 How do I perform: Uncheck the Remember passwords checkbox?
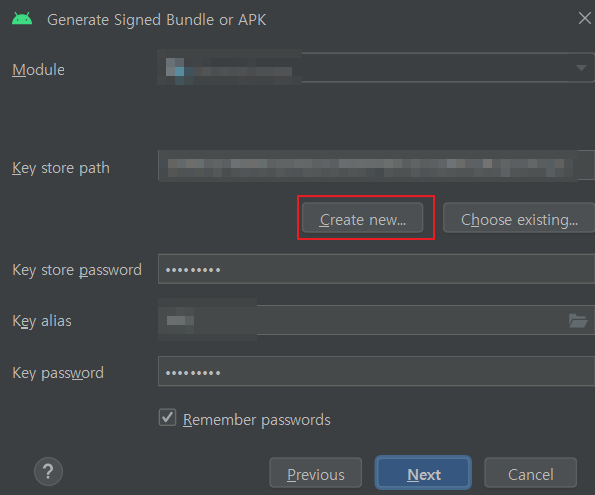(167, 418)
